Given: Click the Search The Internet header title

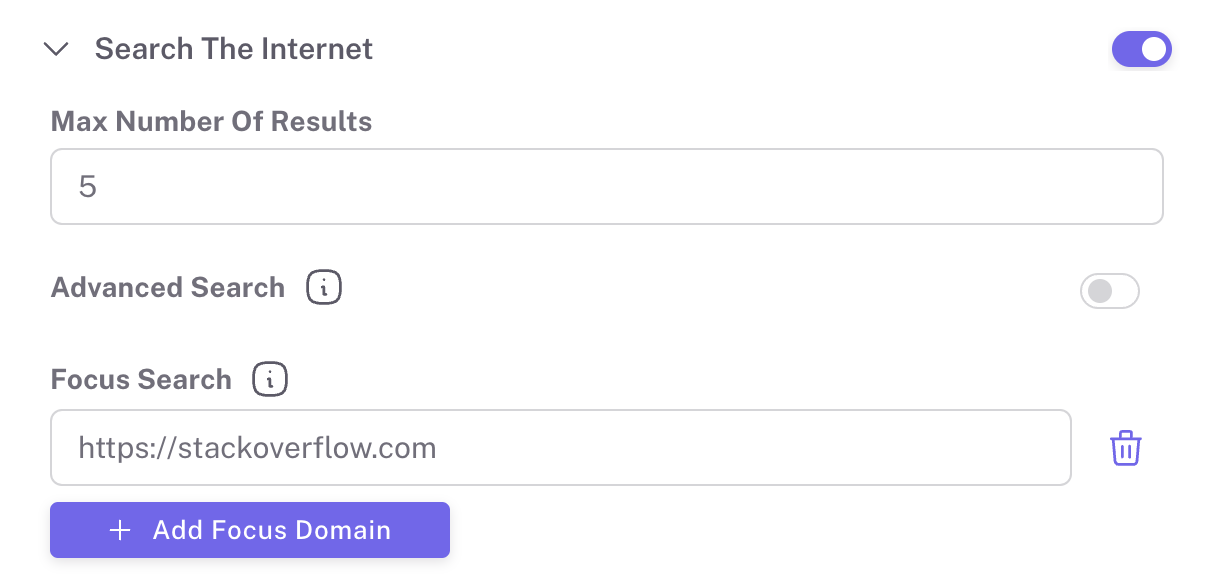Looking at the screenshot, I should [233, 49].
